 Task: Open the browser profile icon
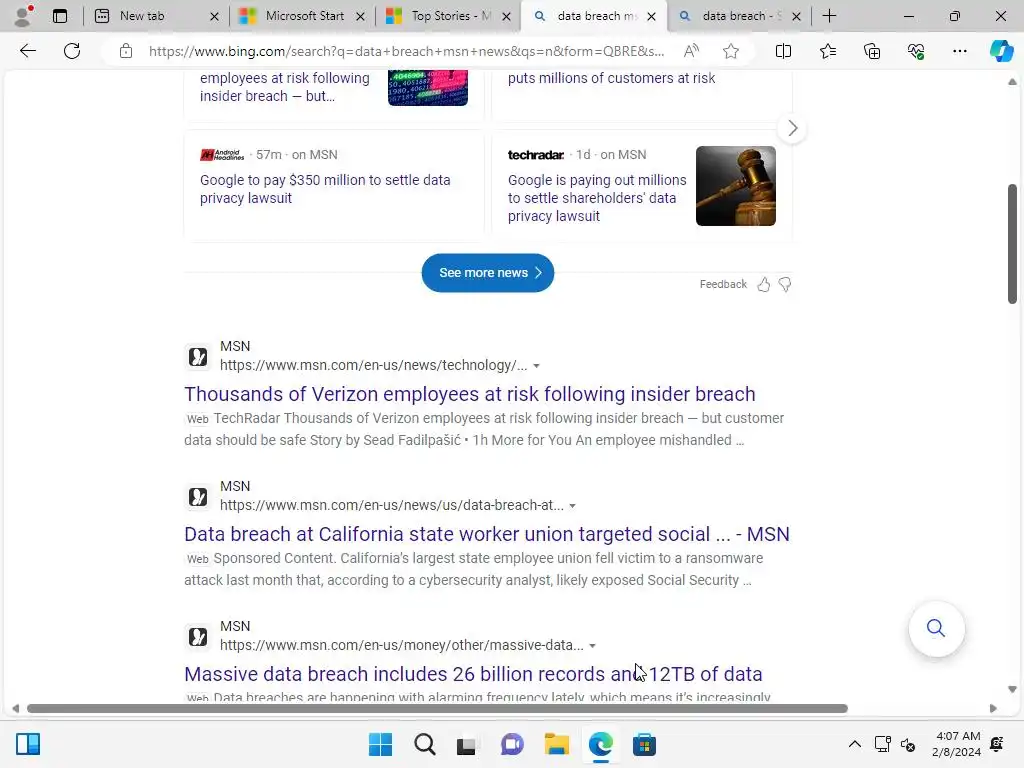(24, 16)
